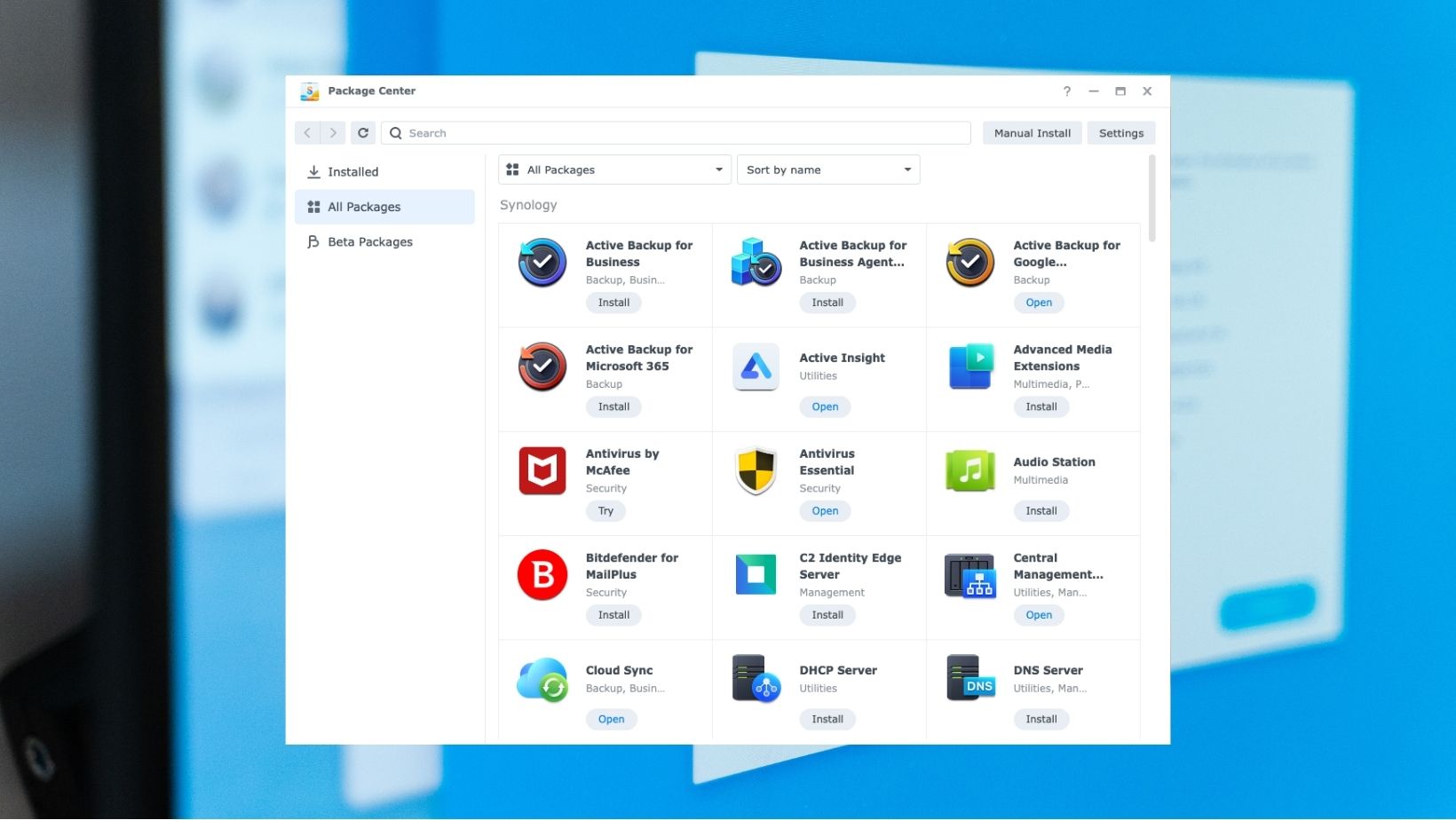Click the DNS Server package icon

(970, 679)
